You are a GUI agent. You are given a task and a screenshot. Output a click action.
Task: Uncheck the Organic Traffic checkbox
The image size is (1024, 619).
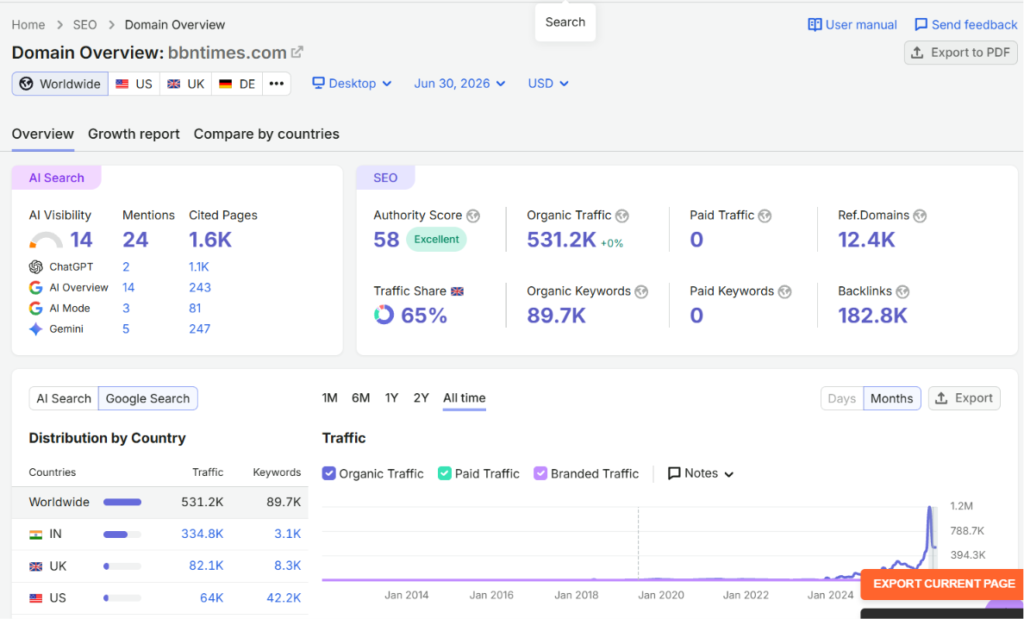329,473
